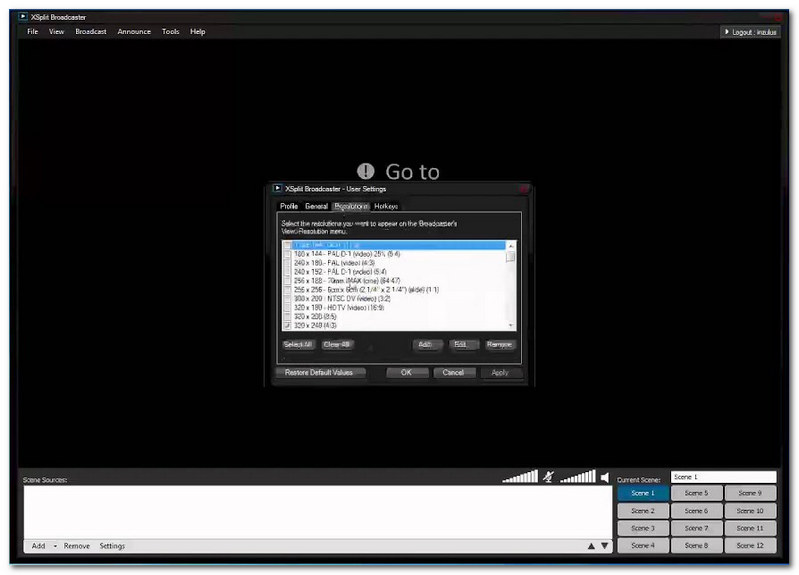The image size is (799, 575).
Task: Switch to Scene 7
Action: click(697, 528)
